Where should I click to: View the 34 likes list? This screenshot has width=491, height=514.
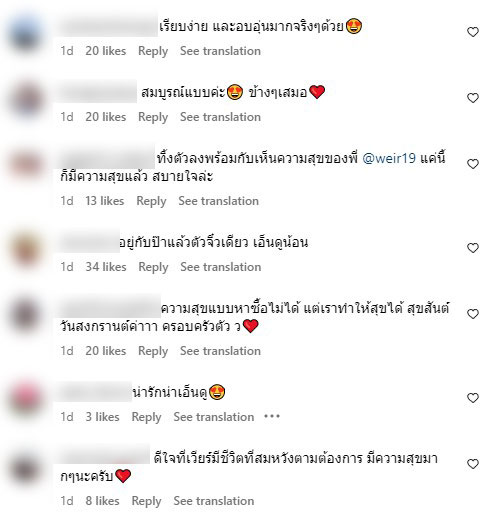pos(106,267)
